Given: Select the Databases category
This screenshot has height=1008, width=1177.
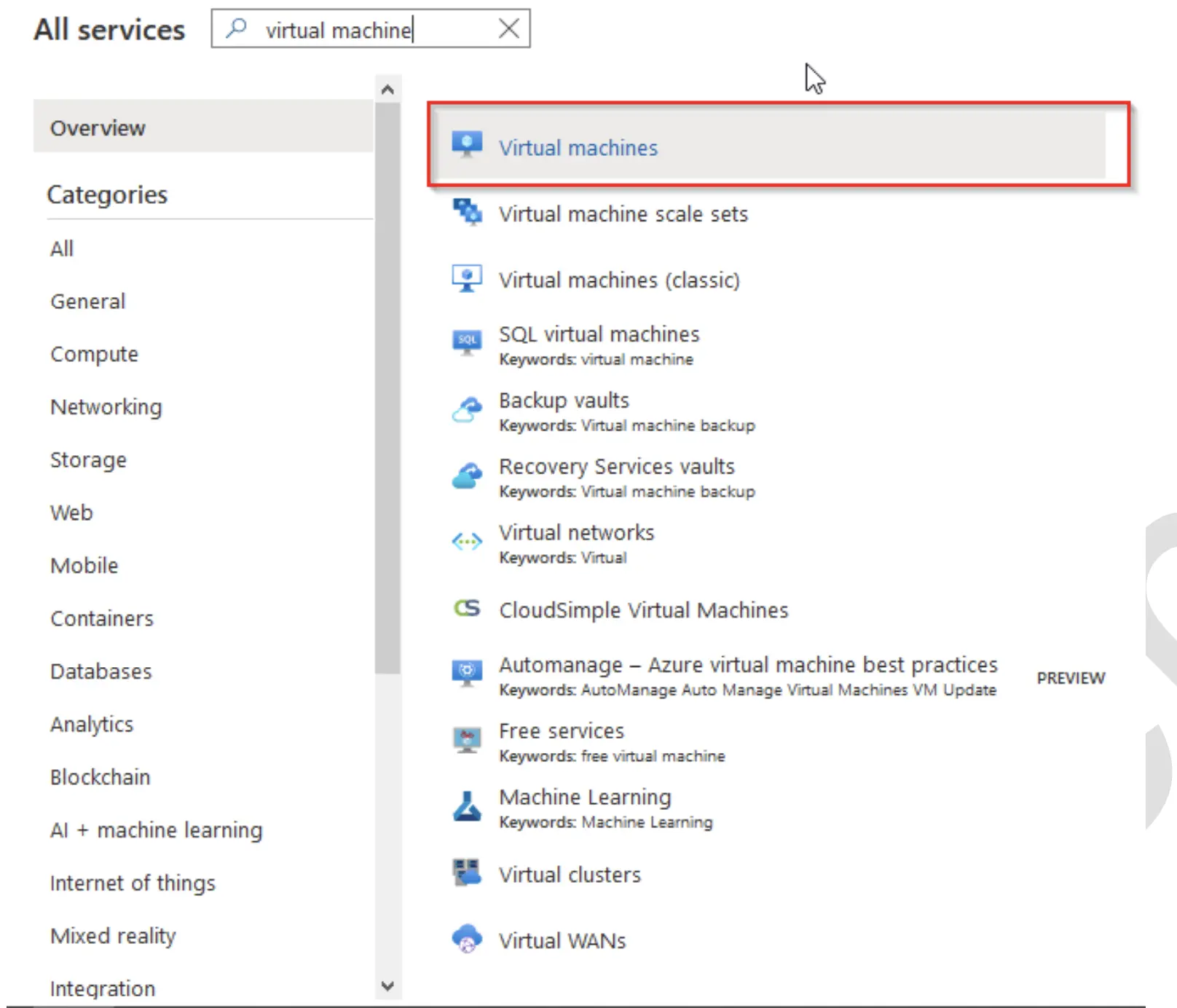Looking at the screenshot, I should pos(101,672).
